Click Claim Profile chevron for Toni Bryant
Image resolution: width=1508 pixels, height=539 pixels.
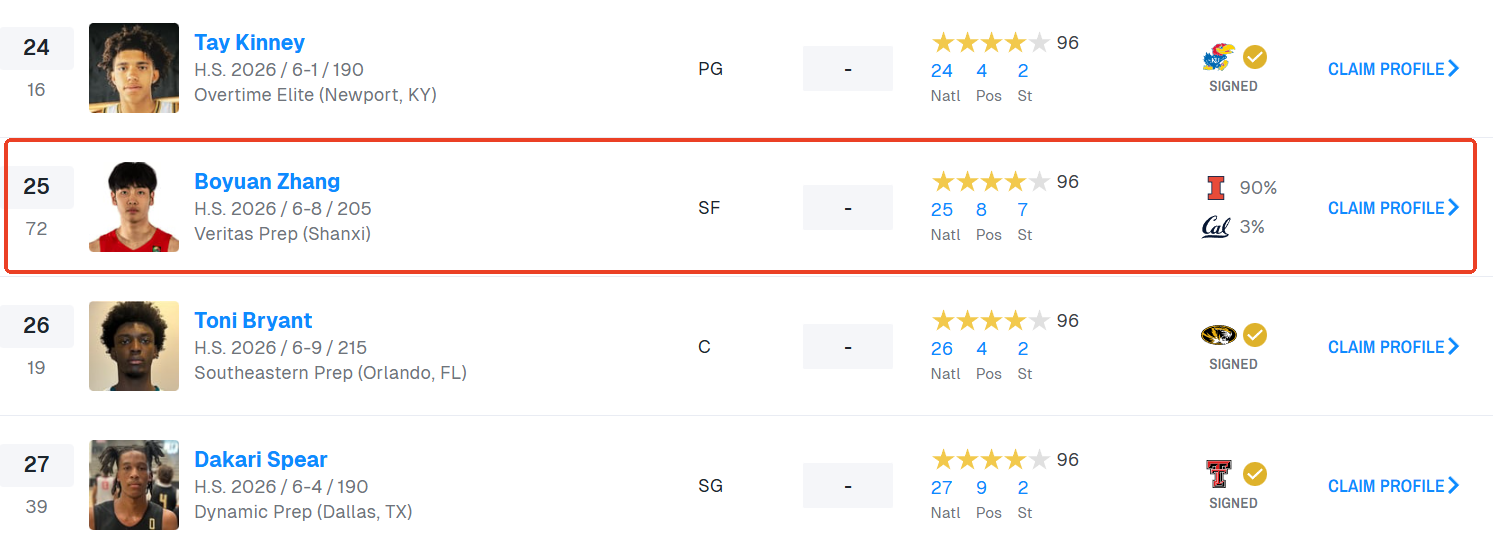coord(1454,347)
